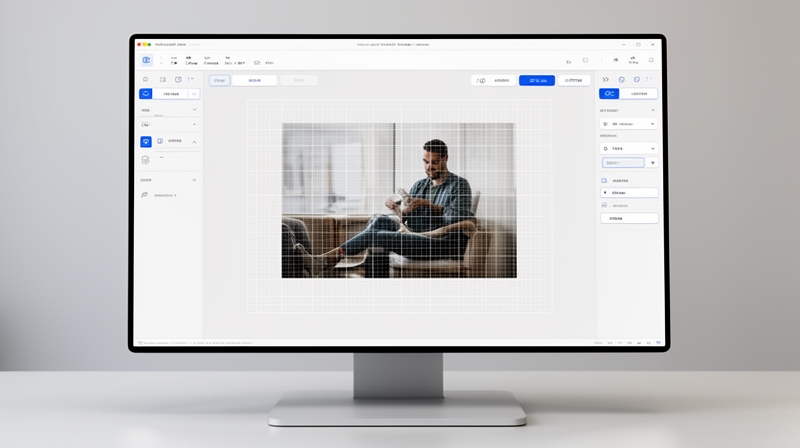Toggle the blue segment of right panel switcher
Screen dimensions: 800x448
click(609, 93)
